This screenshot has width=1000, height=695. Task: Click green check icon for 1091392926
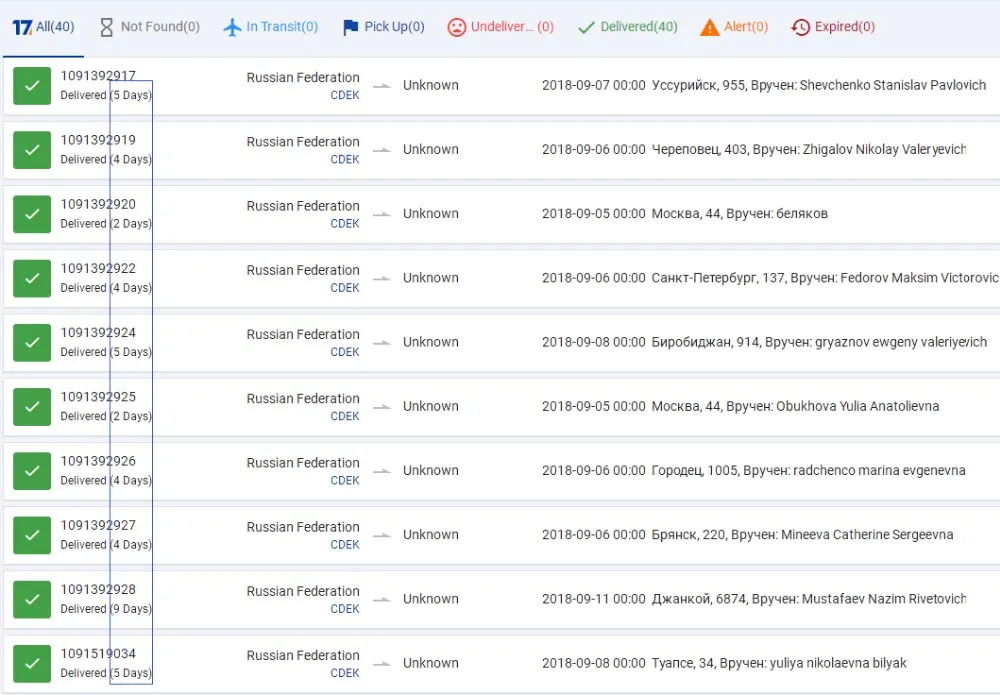point(32,471)
